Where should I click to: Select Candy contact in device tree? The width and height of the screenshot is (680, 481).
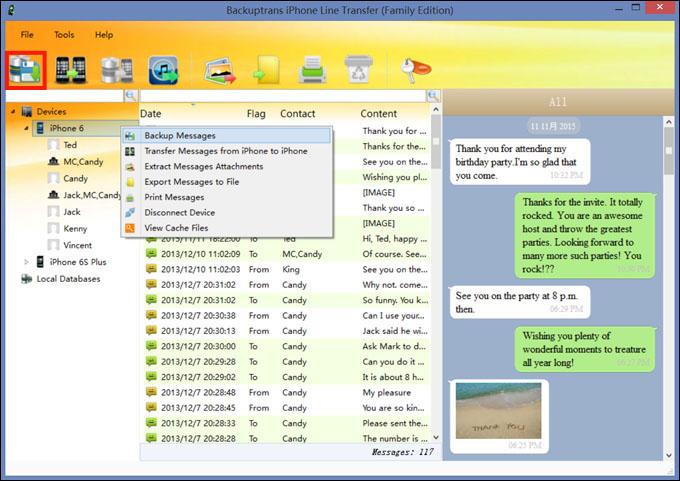pos(75,178)
